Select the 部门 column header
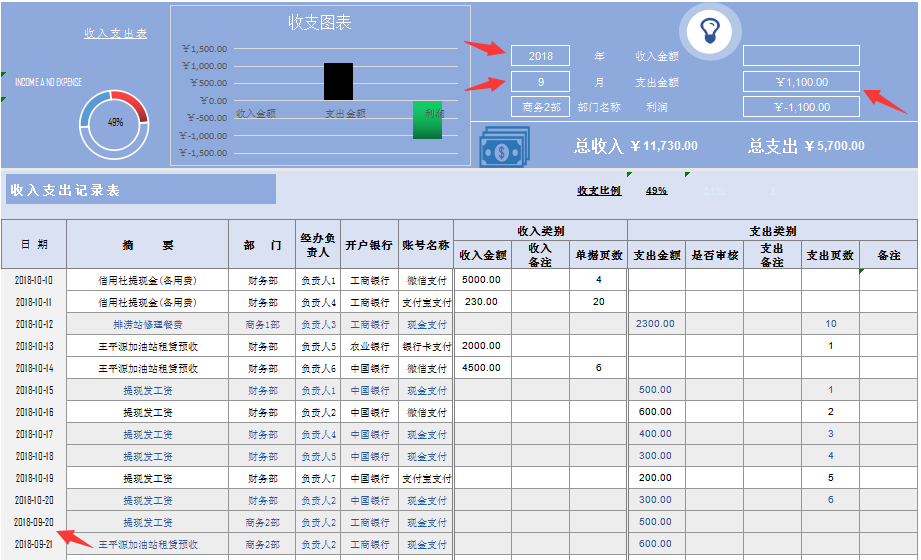This screenshot has width=921, height=560. pyautogui.click(x=262, y=244)
